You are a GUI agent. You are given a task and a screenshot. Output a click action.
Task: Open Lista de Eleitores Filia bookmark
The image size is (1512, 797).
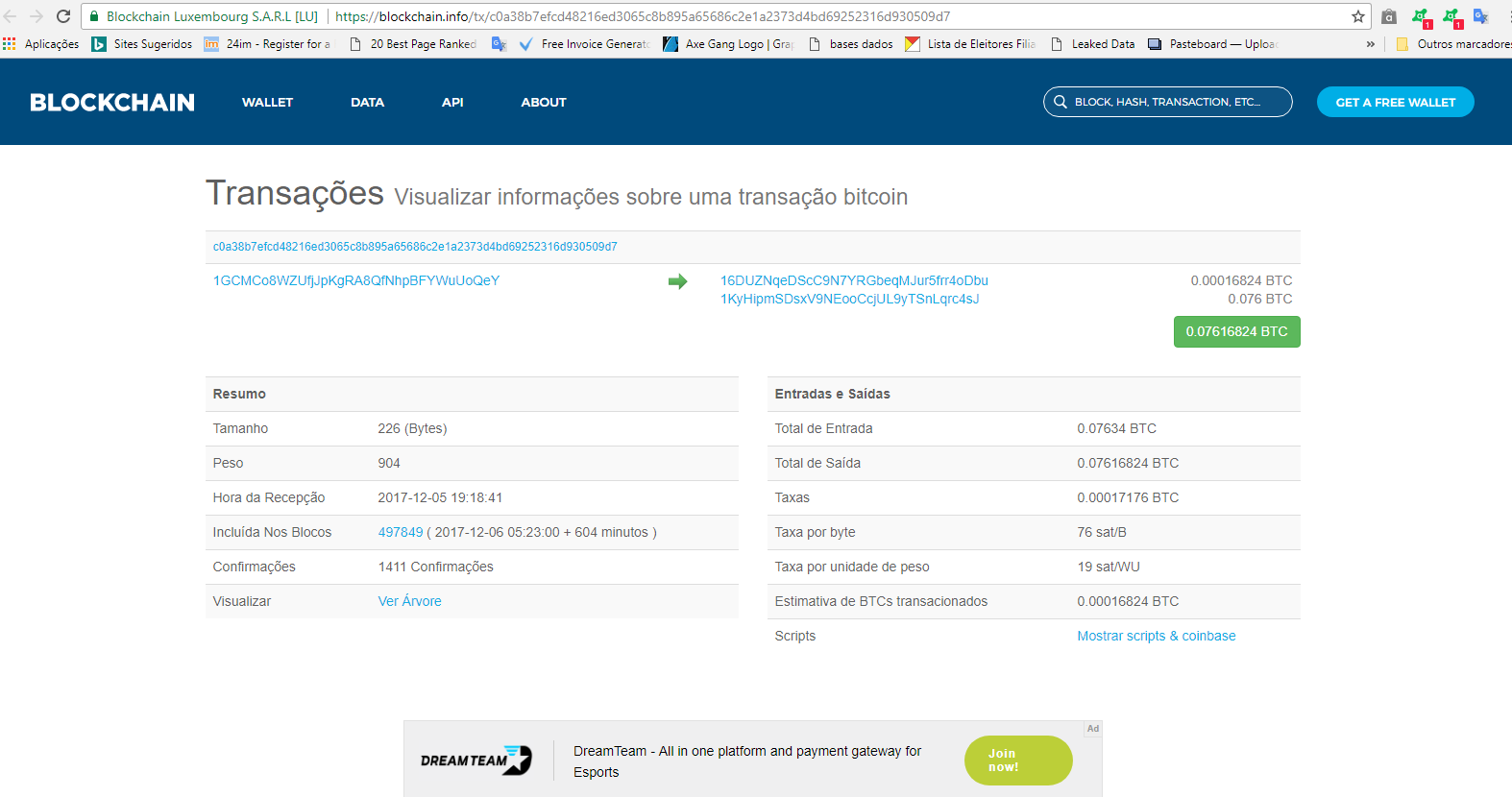coord(970,44)
